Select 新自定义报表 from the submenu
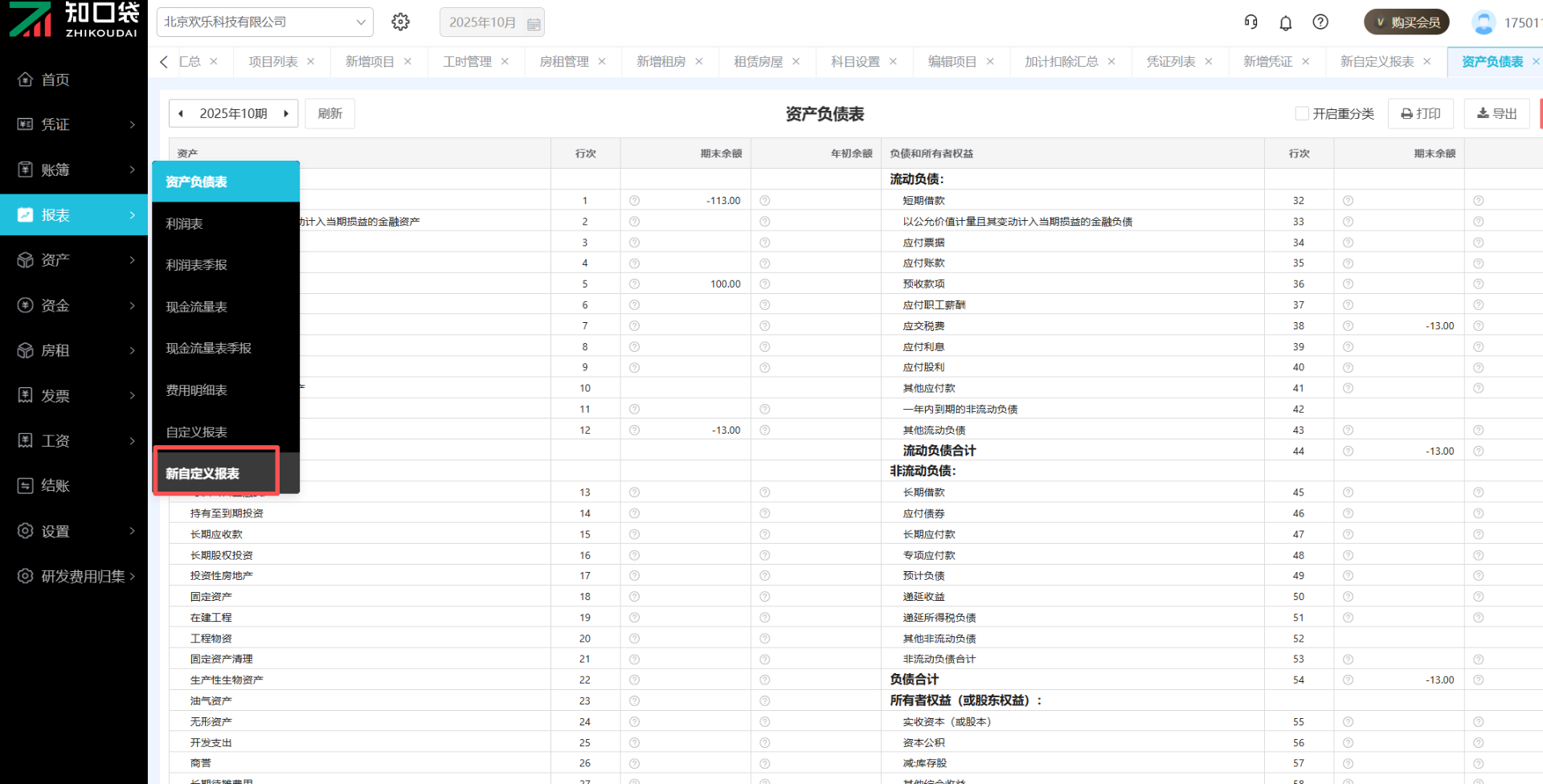This screenshot has height=784, width=1543. click(x=203, y=474)
